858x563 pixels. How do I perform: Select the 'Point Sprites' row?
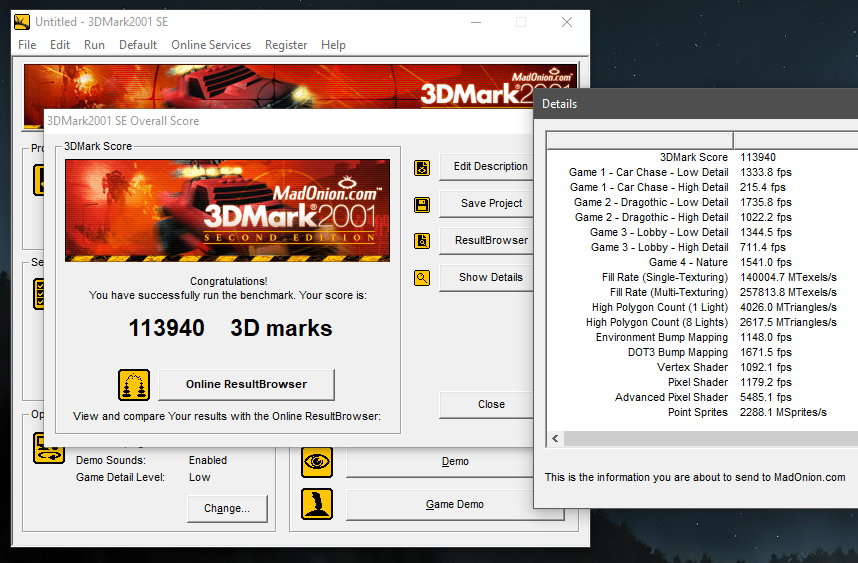703,413
